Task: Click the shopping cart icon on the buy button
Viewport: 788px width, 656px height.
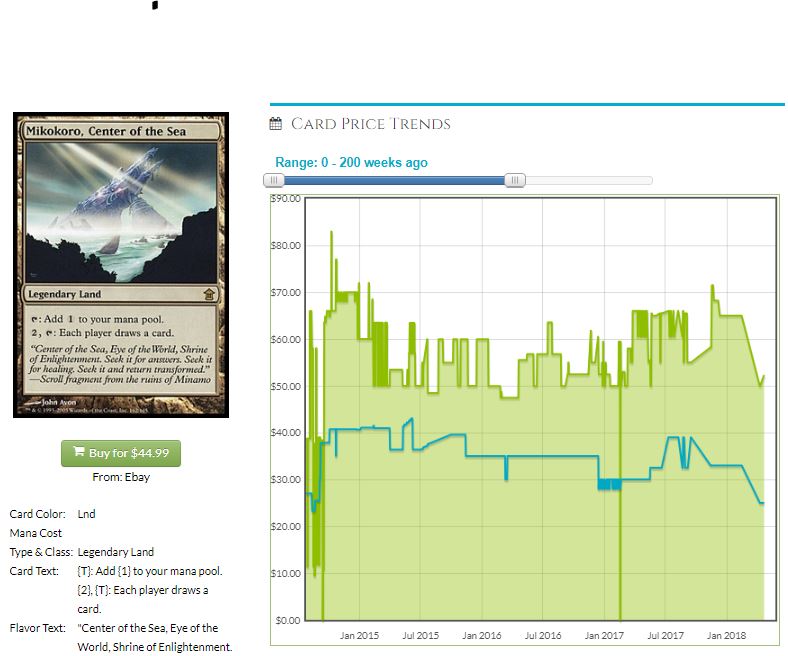Action: point(79,451)
